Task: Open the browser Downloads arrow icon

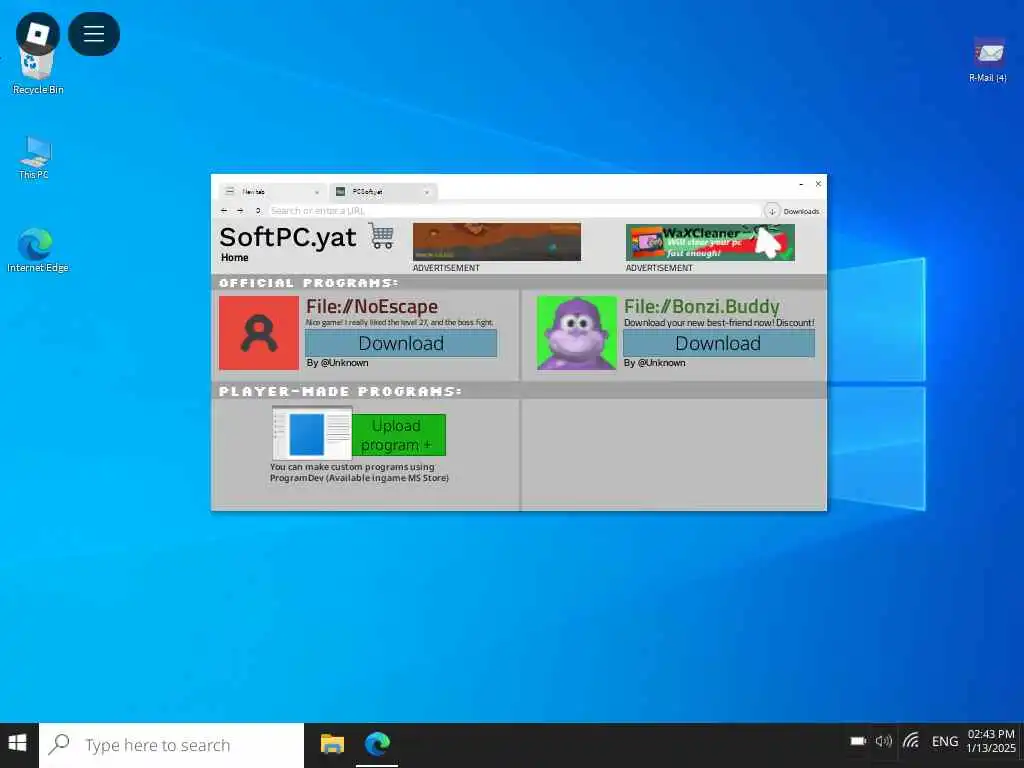Action: pyautogui.click(x=772, y=211)
